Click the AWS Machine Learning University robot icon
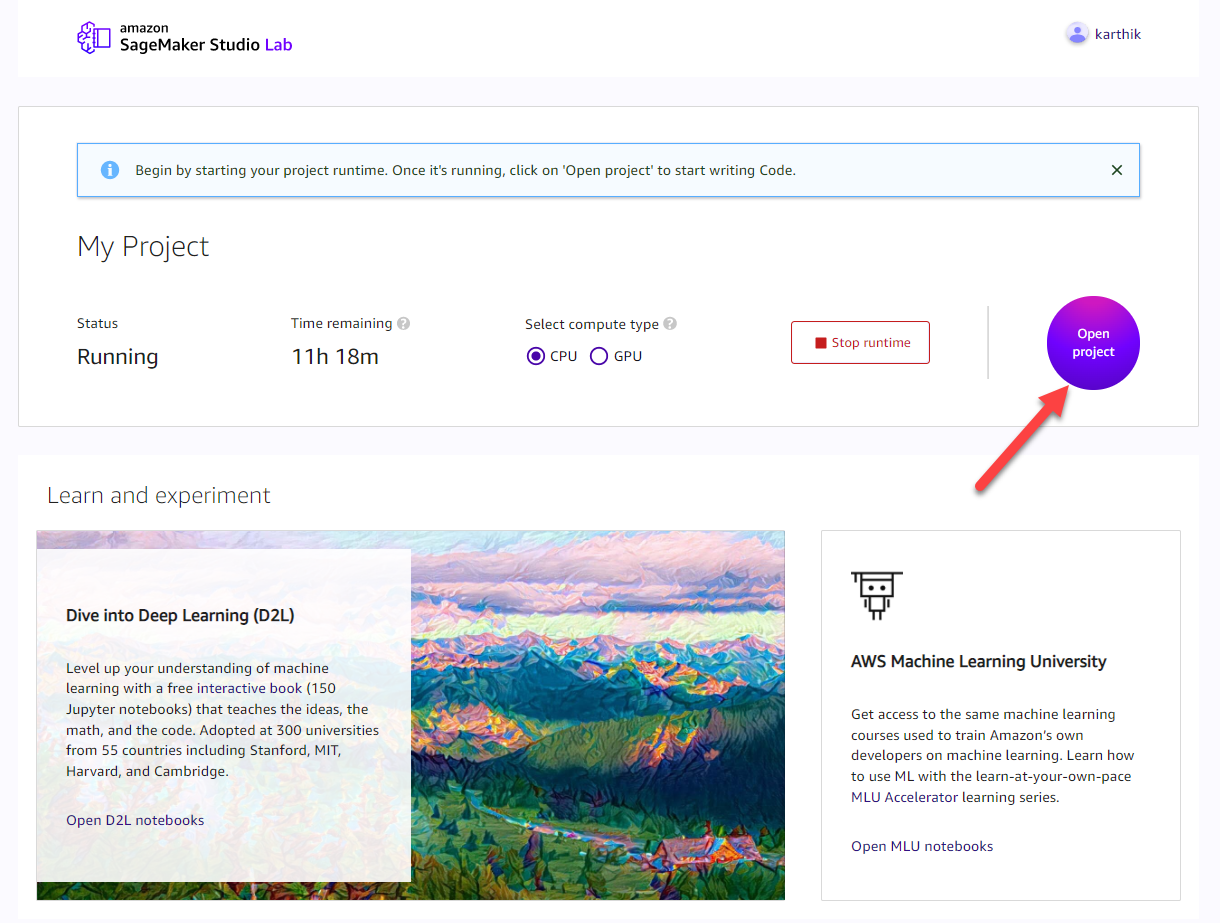Screen dimensions: 1220x923 tap(877, 596)
